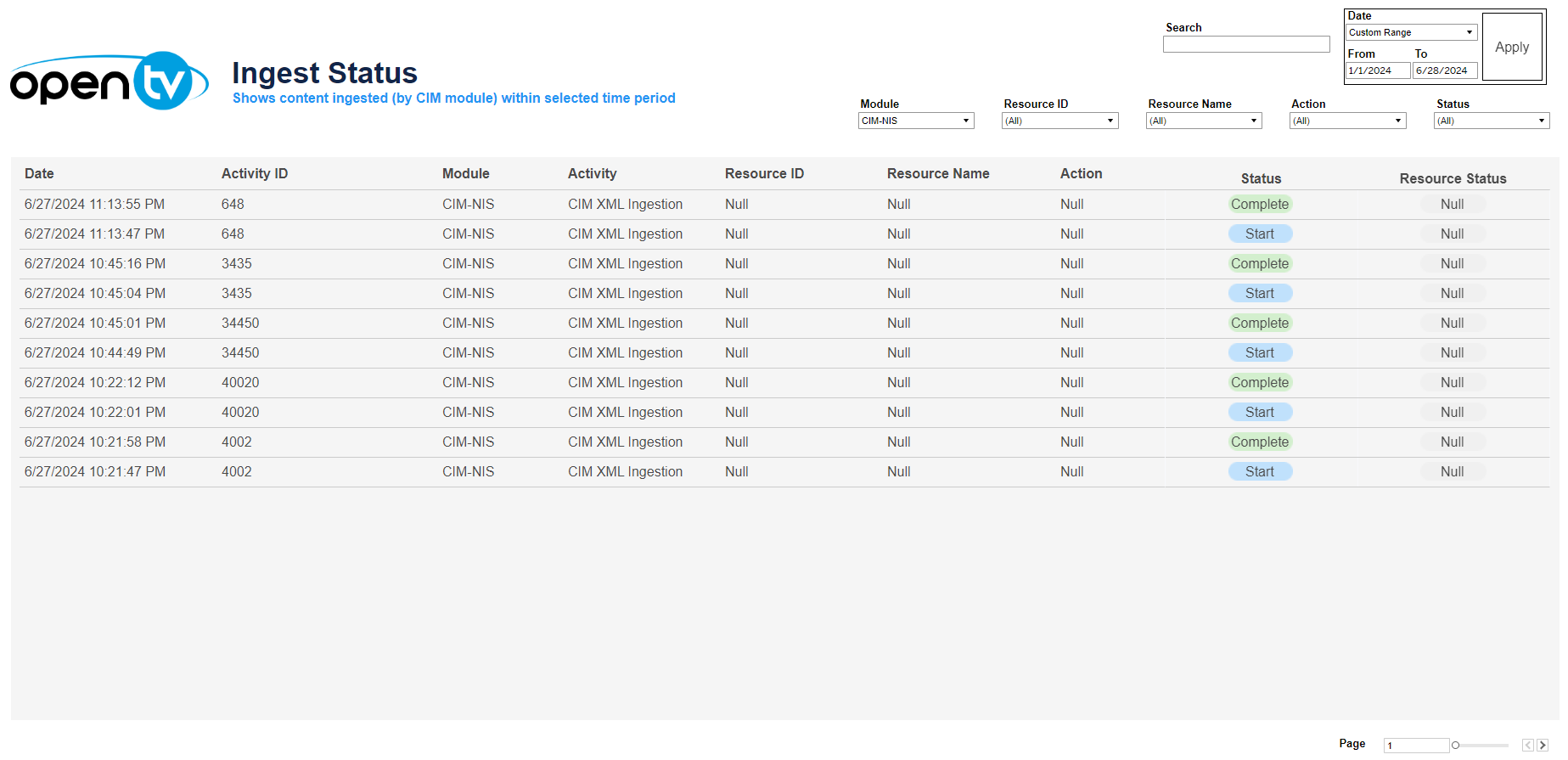Click the Date column header

click(39, 173)
